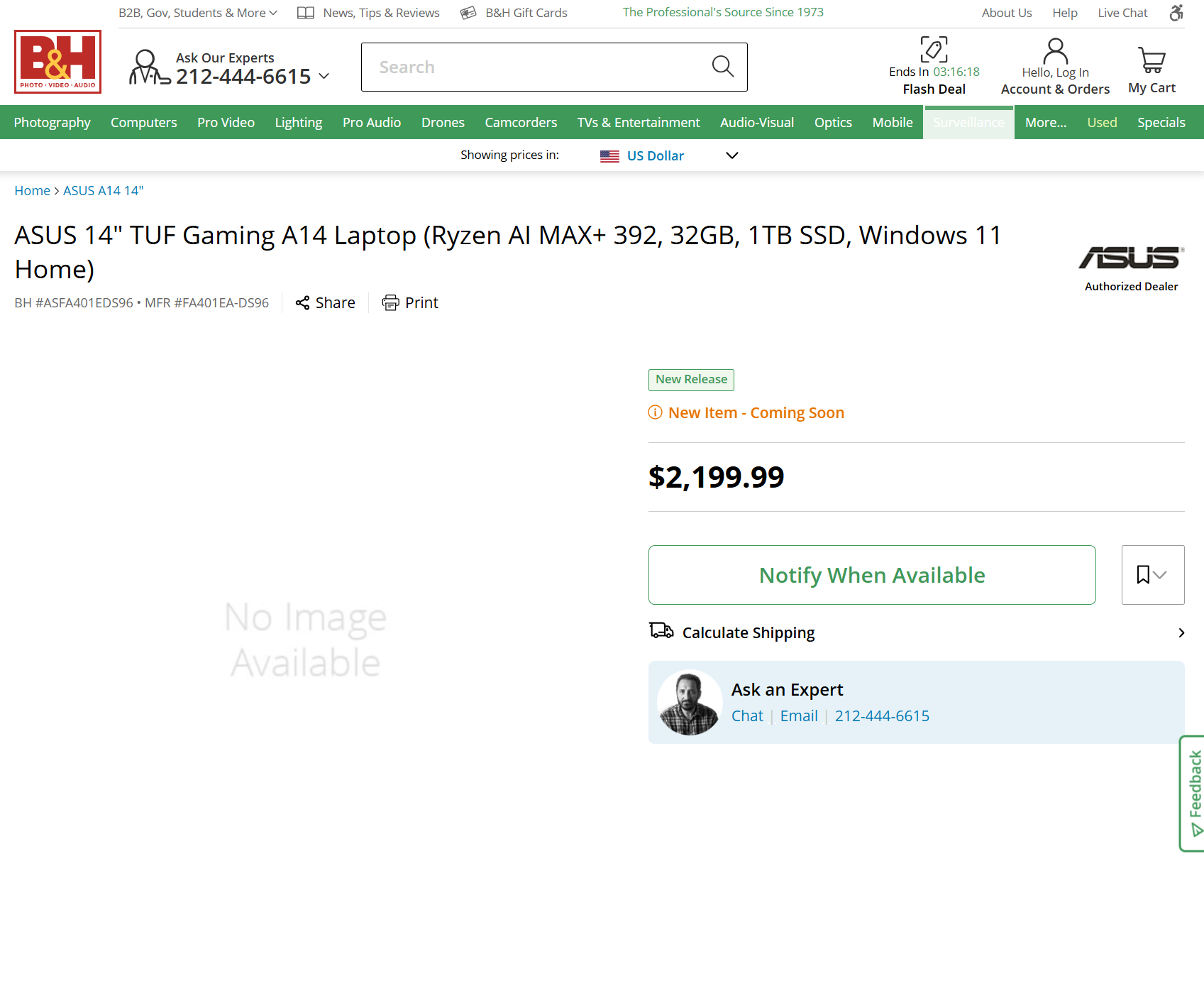Click the ASUS A14 14" breadcrumb link
The width and height of the screenshot is (1204, 1003).
pyautogui.click(x=103, y=191)
